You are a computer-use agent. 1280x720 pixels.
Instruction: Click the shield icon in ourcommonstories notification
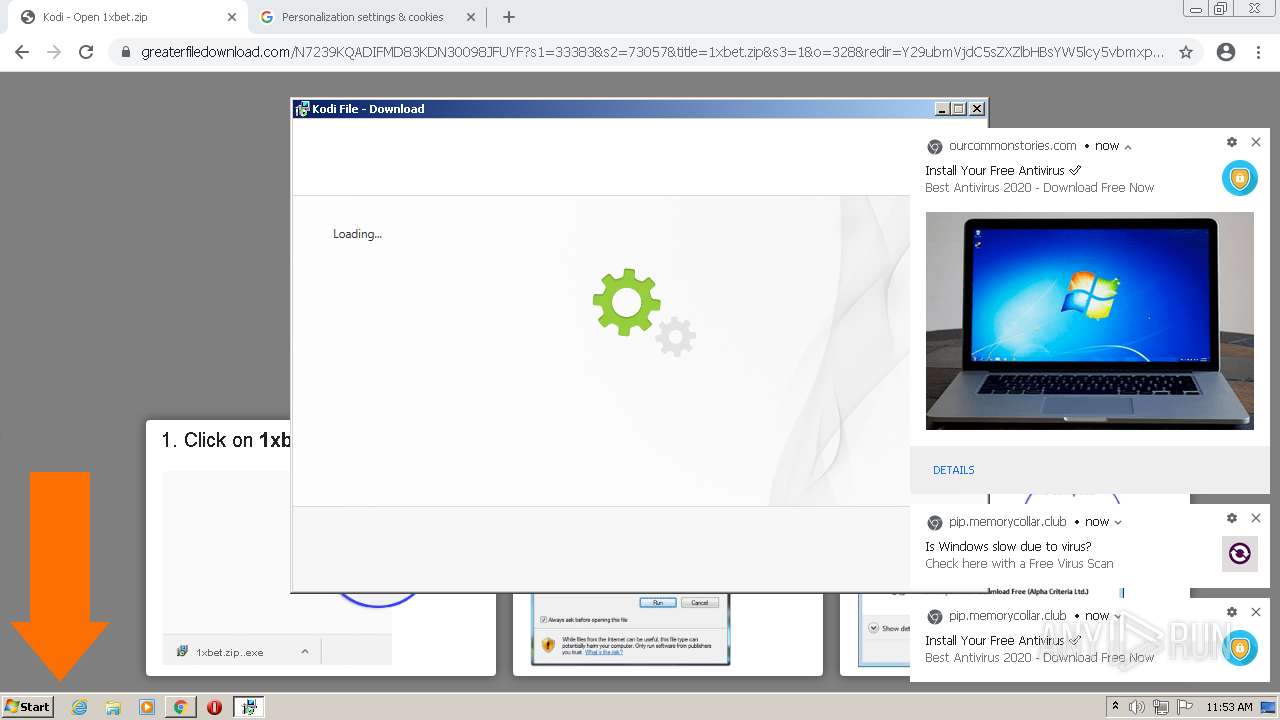click(1240, 178)
